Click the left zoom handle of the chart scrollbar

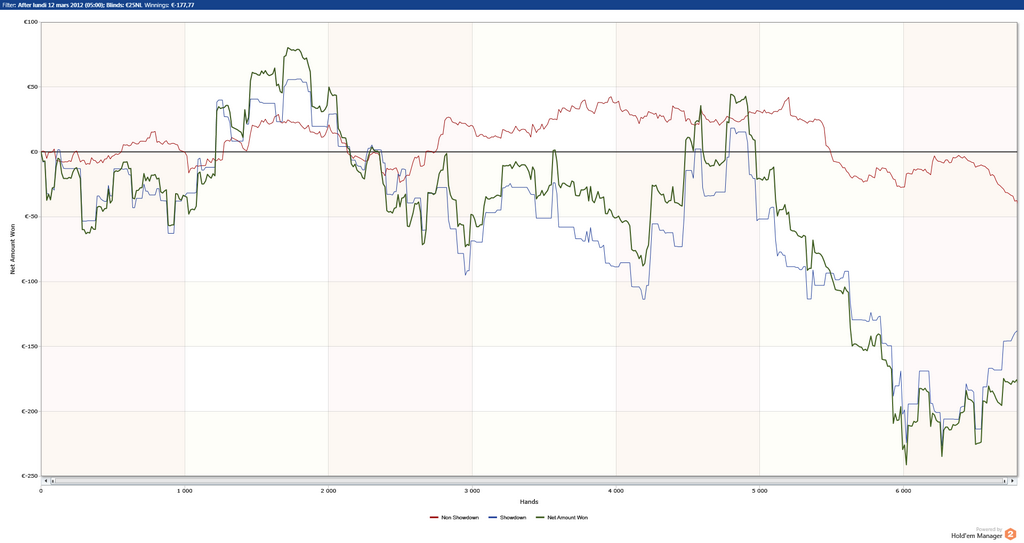coord(53,481)
